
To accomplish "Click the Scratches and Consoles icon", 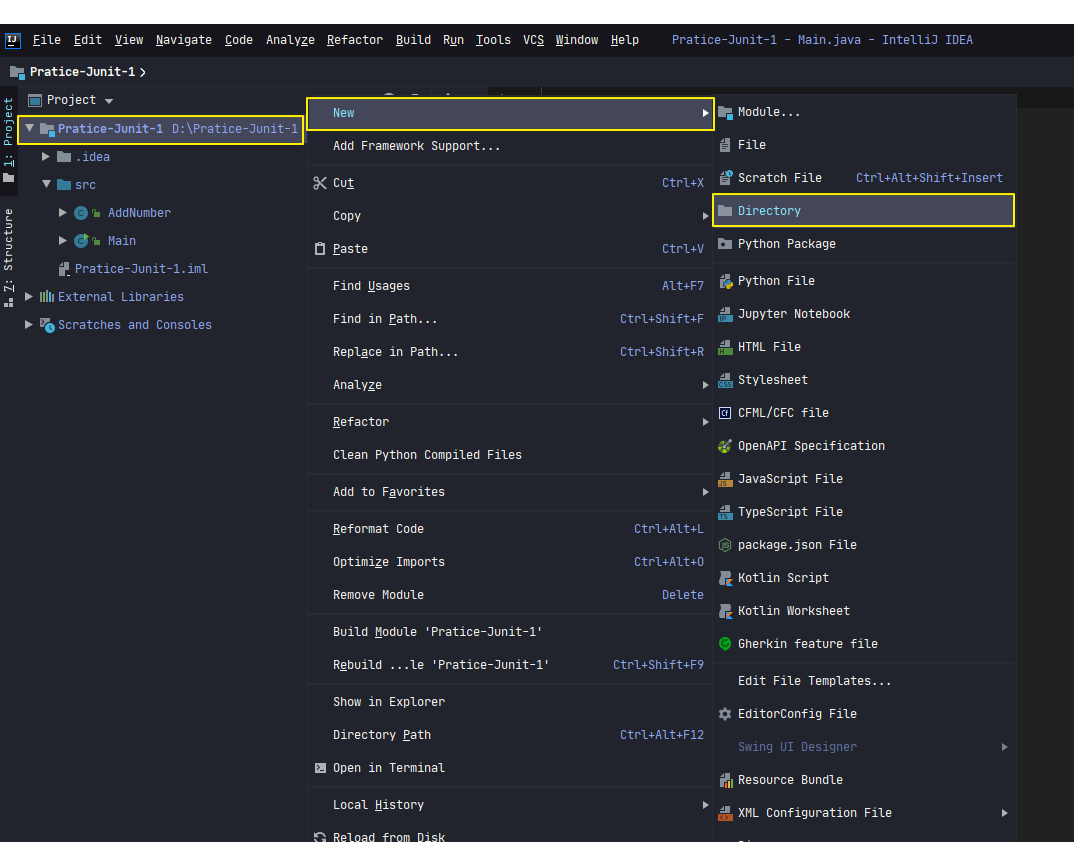I will click(x=47, y=325).
